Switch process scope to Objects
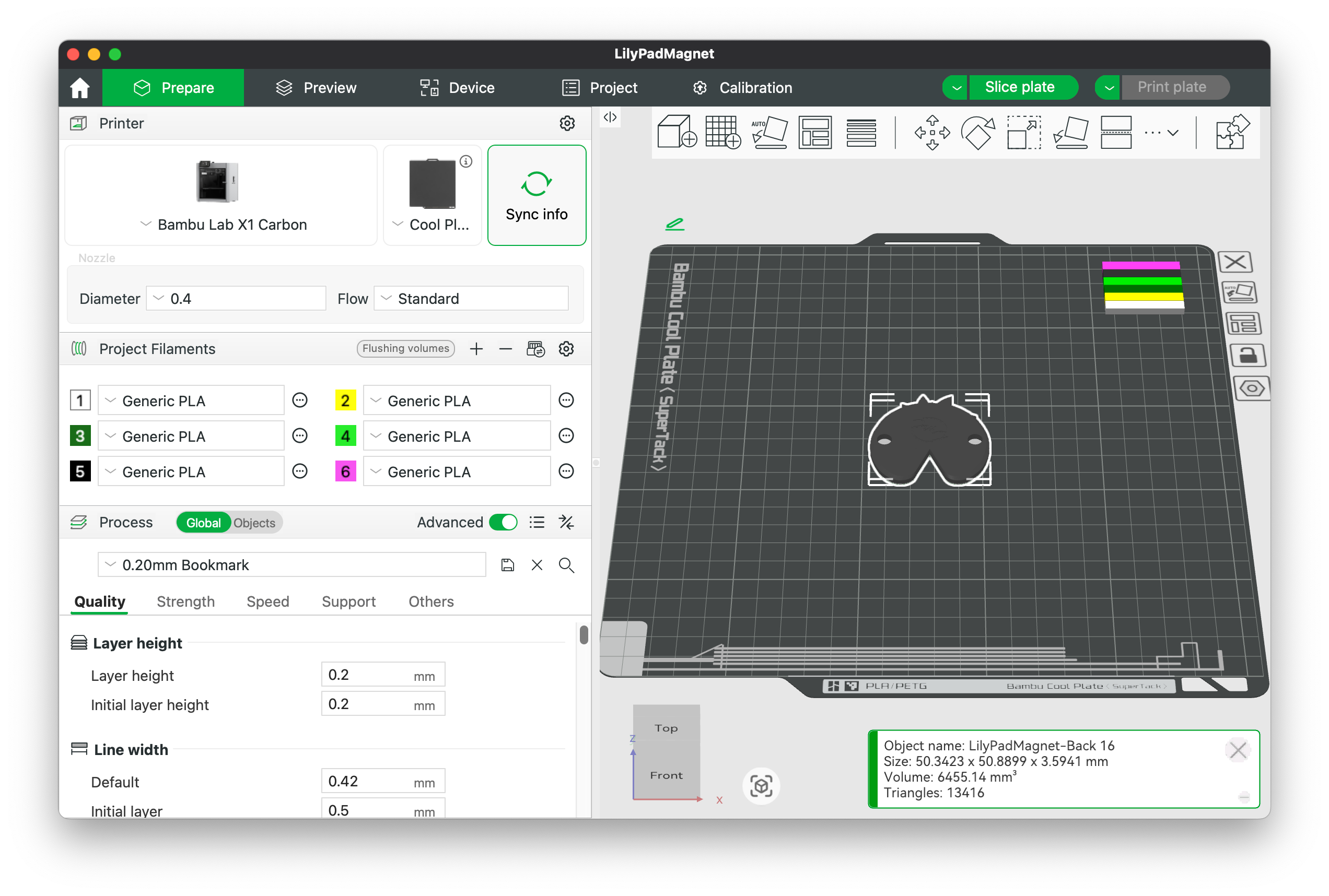Screen dimensions: 1329x896 [254, 522]
